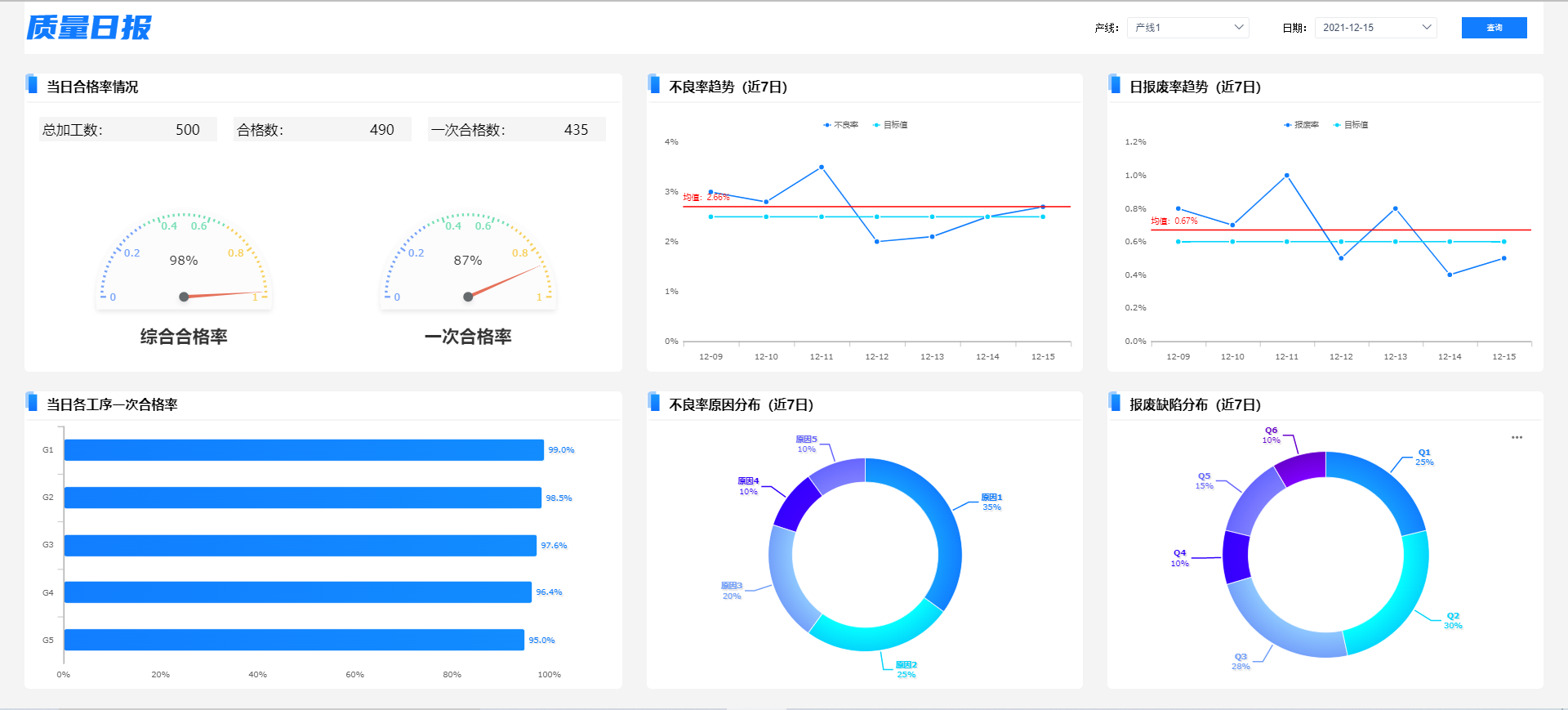Click the Q3 28% label
Viewport: 1568px width, 710px height.
click(x=1241, y=662)
